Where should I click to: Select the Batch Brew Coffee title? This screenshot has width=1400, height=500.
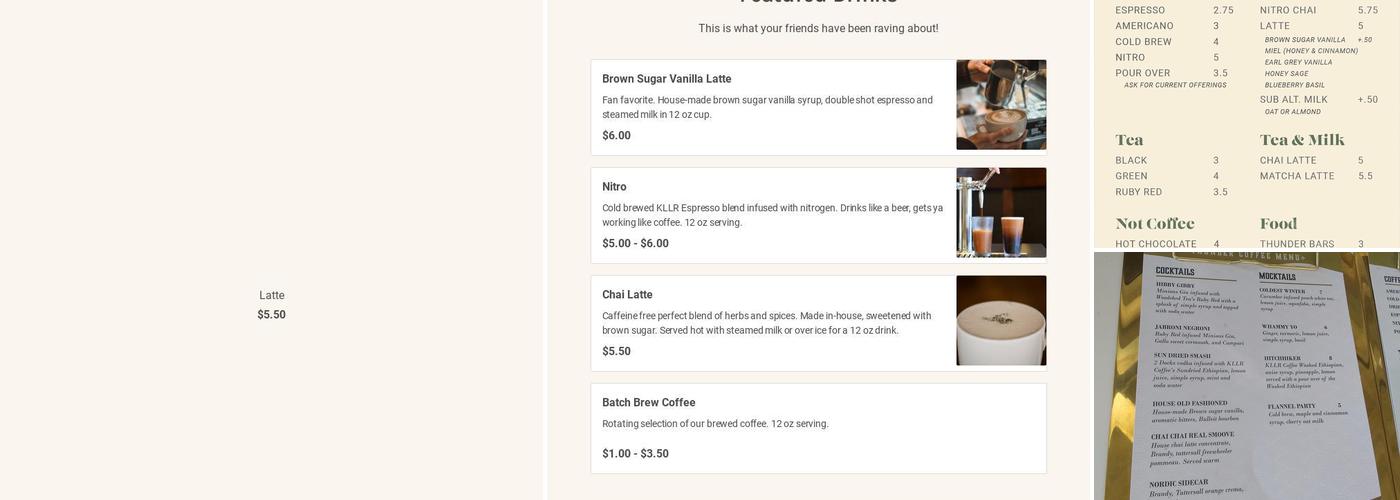[x=648, y=403]
